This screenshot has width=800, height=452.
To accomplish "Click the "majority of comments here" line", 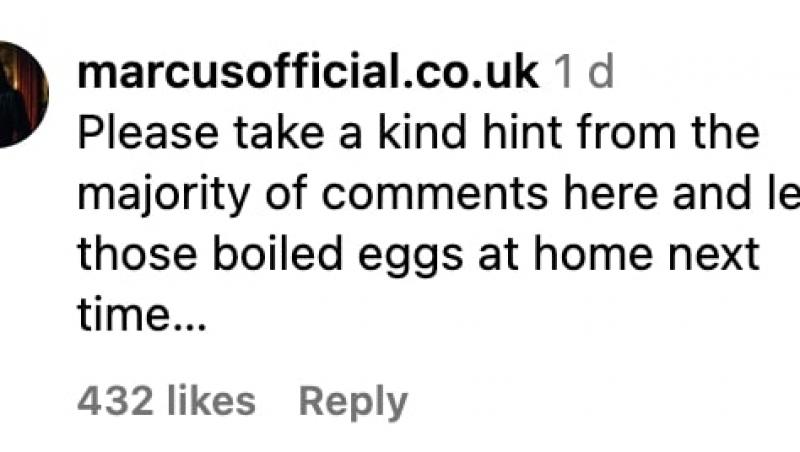I will pyautogui.click(x=438, y=195).
